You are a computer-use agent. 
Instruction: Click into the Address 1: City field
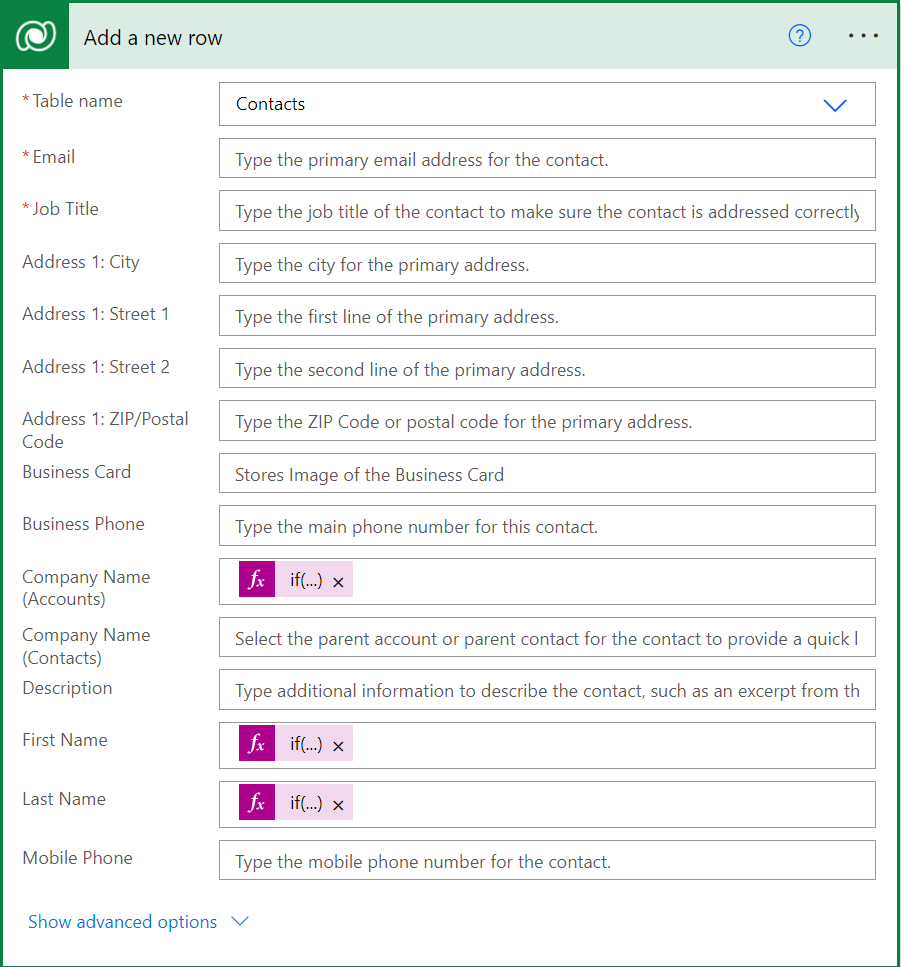pos(546,263)
